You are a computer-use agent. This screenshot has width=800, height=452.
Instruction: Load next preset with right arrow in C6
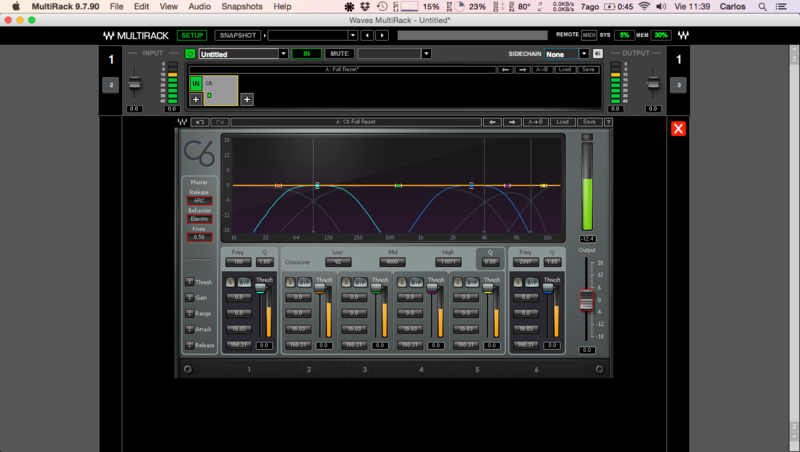513,122
